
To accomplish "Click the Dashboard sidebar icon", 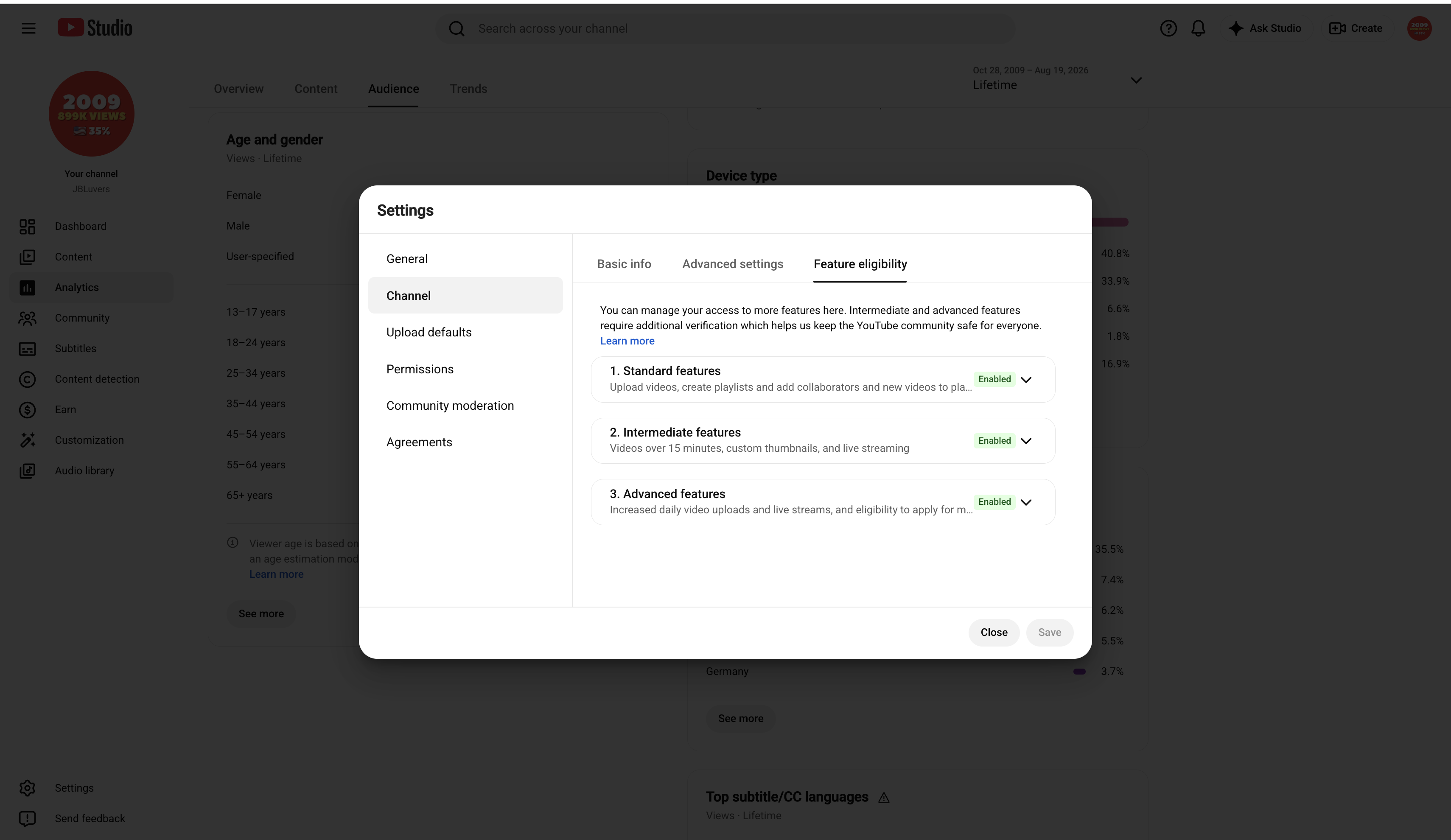I will click(27, 226).
